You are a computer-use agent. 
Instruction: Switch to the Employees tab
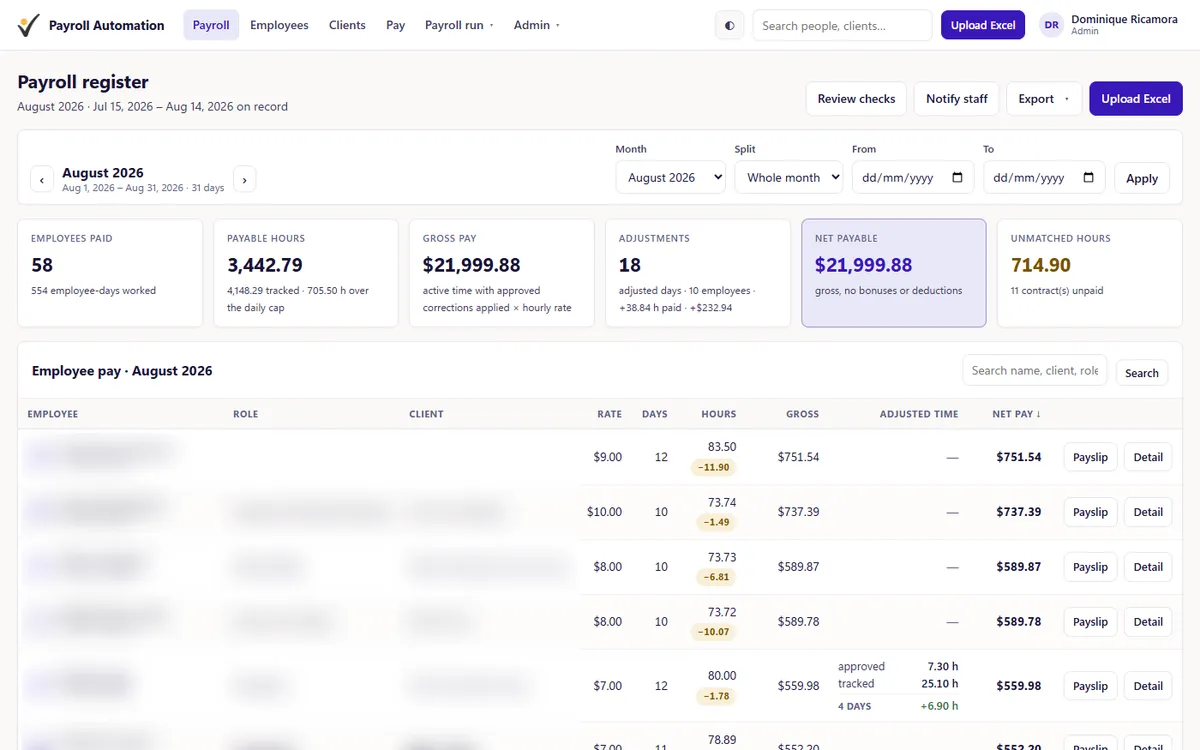tap(279, 25)
